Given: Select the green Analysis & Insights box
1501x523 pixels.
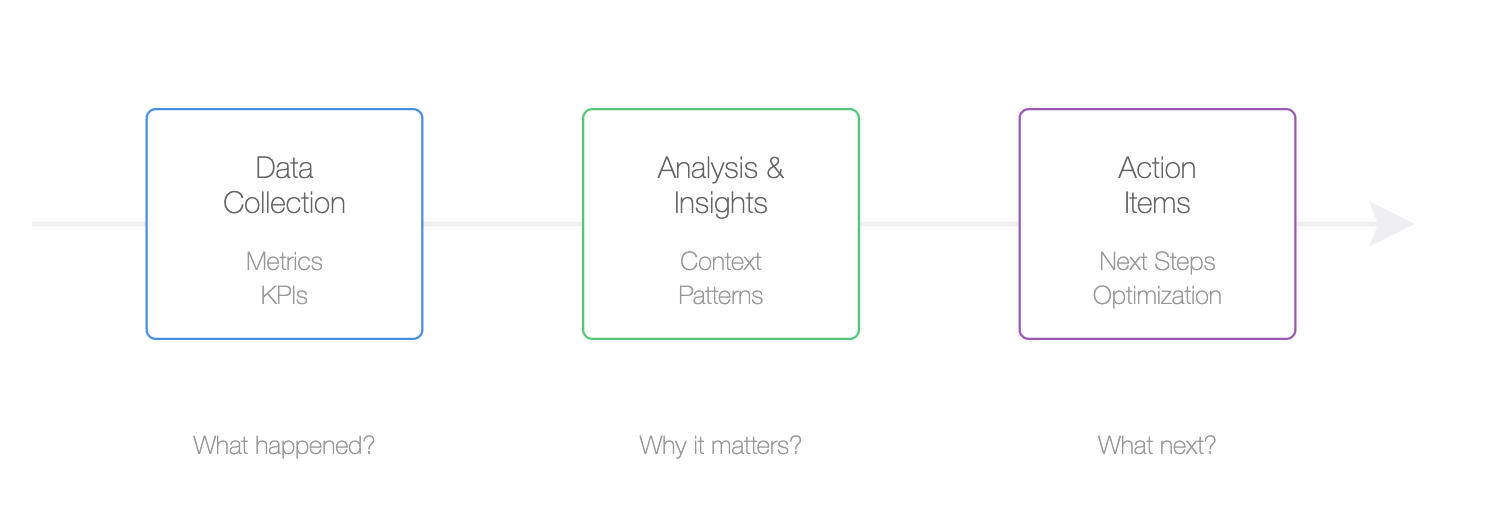Looking at the screenshot, I should [x=721, y=224].
